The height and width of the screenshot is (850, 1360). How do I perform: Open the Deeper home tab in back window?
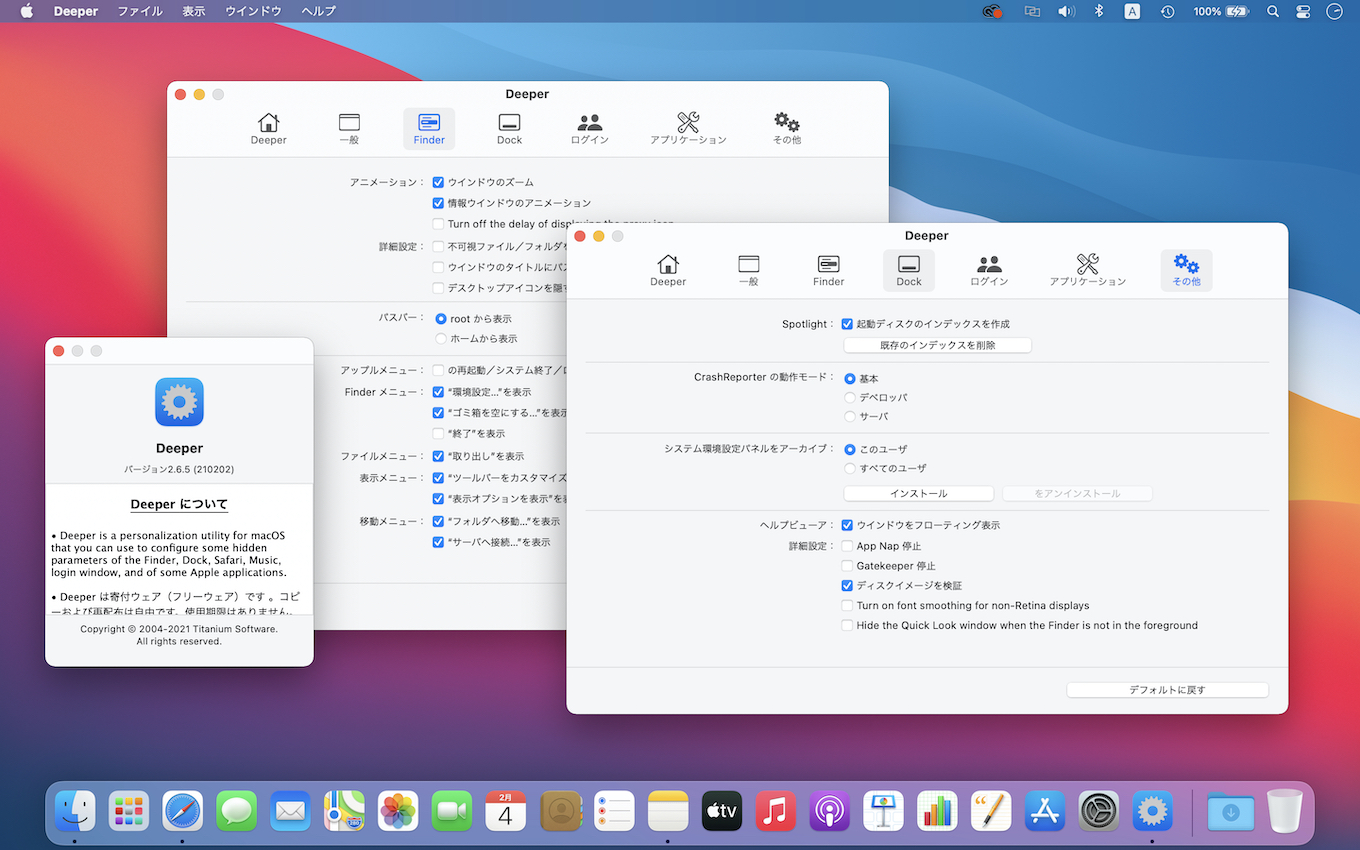[268, 128]
